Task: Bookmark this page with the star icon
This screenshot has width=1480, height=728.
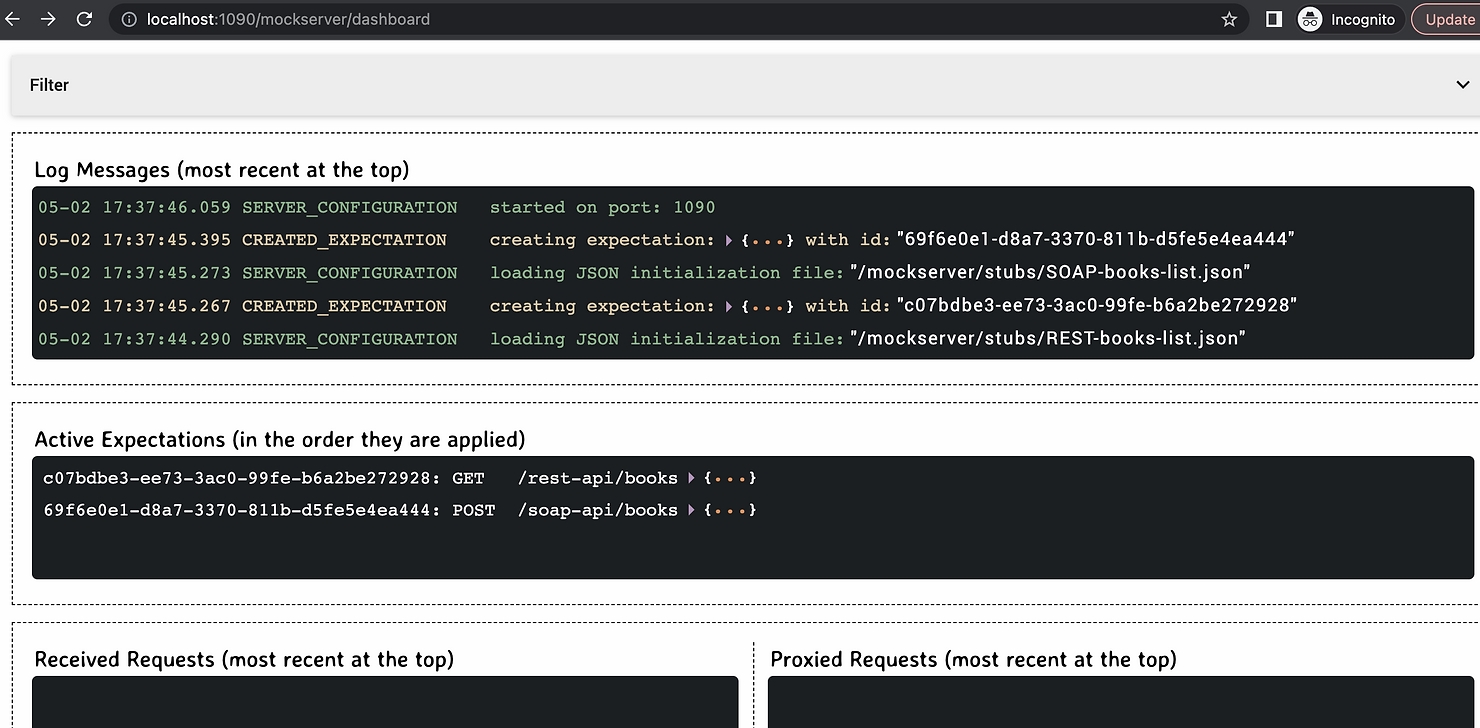Action: (1229, 19)
